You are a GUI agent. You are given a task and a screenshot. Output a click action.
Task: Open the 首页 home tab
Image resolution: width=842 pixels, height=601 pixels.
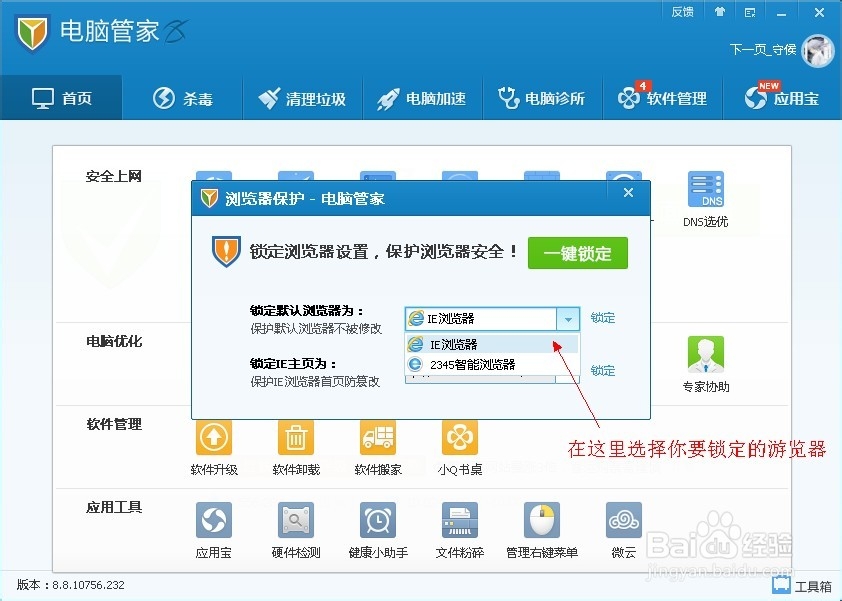(61, 98)
